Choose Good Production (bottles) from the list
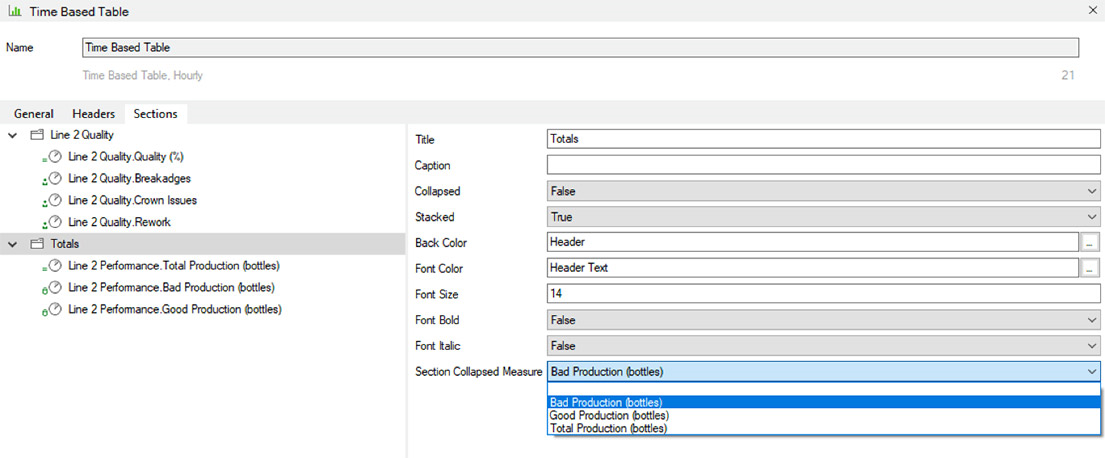The image size is (1105, 458). (x=823, y=415)
